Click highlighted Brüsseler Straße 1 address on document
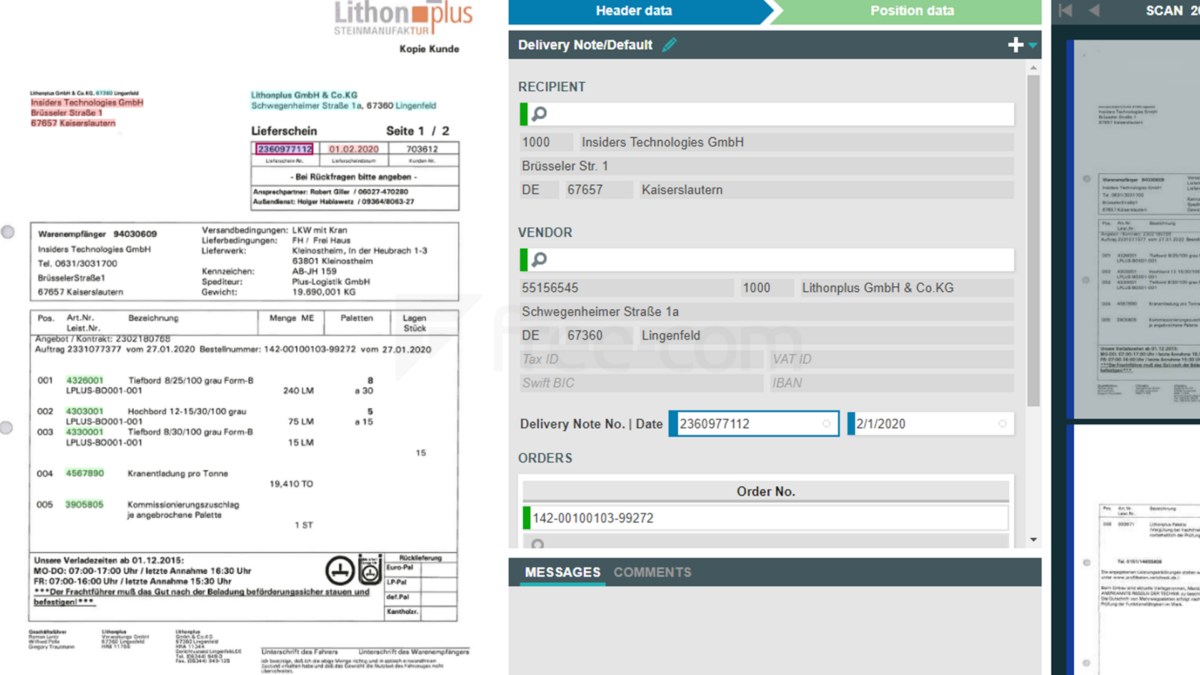Viewport: 1200px width, 675px height. (x=67, y=113)
